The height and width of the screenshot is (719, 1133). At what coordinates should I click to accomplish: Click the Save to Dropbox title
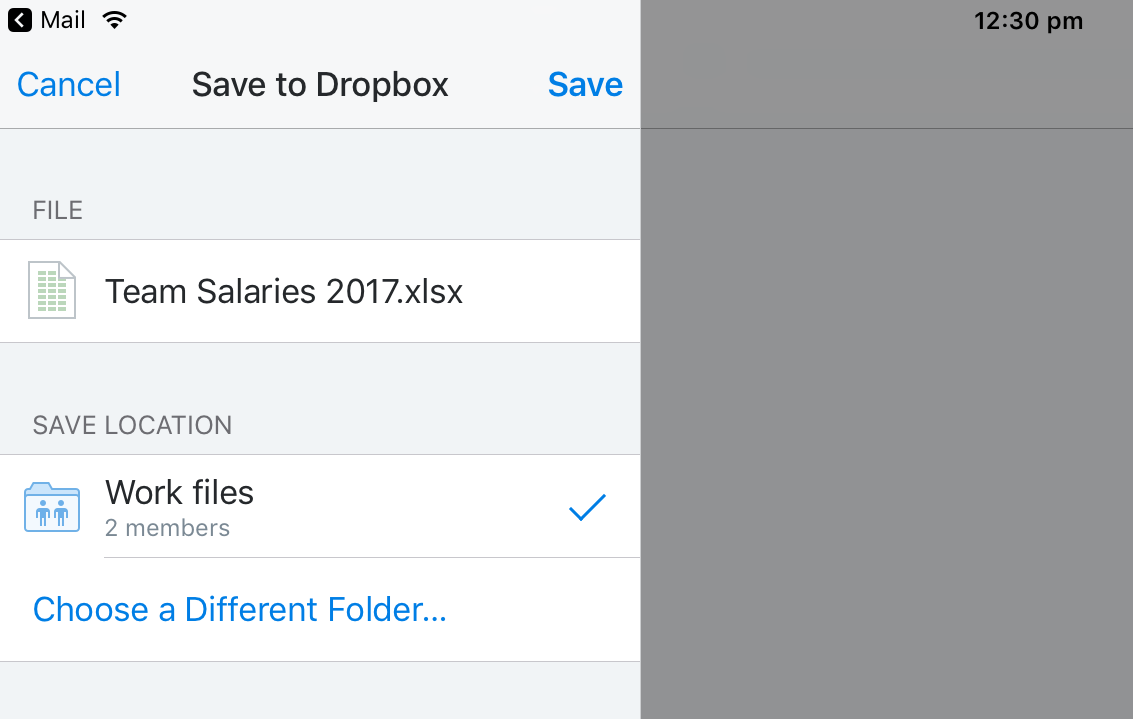[x=320, y=85]
